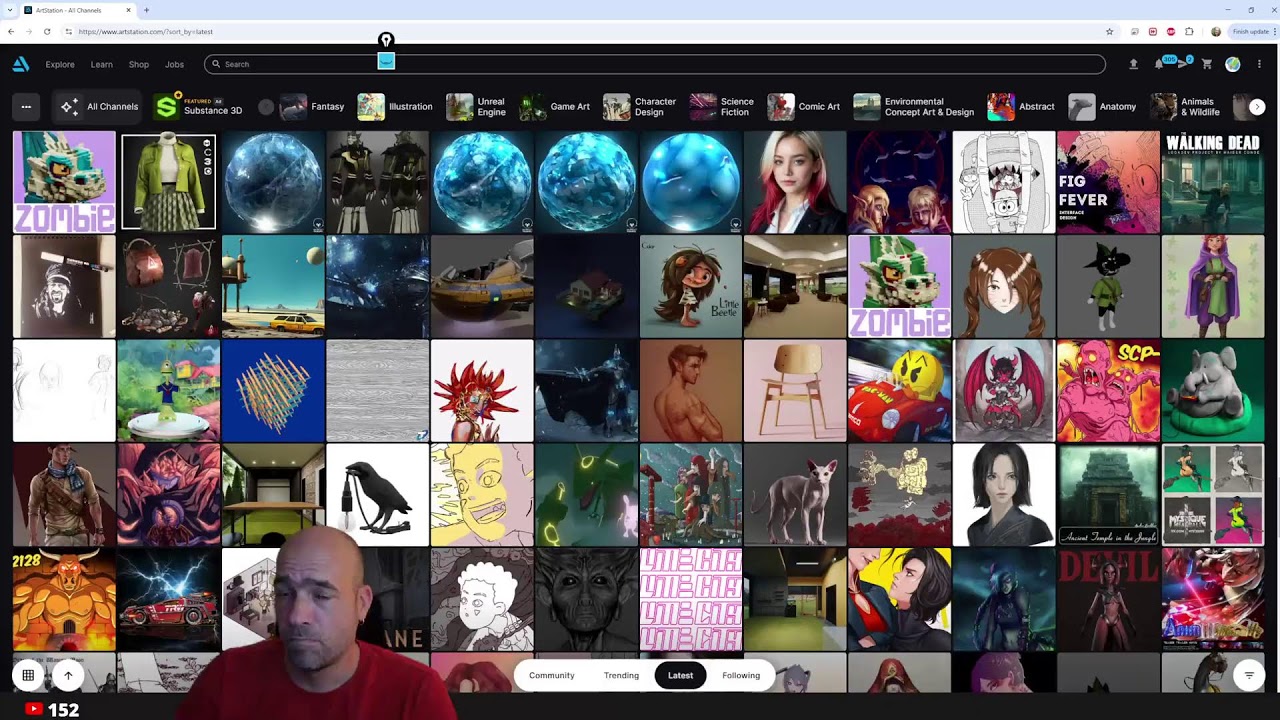Open the Fig Fever artwork thumbnail
This screenshot has height=720, width=1280.
click(x=1108, y=182)
